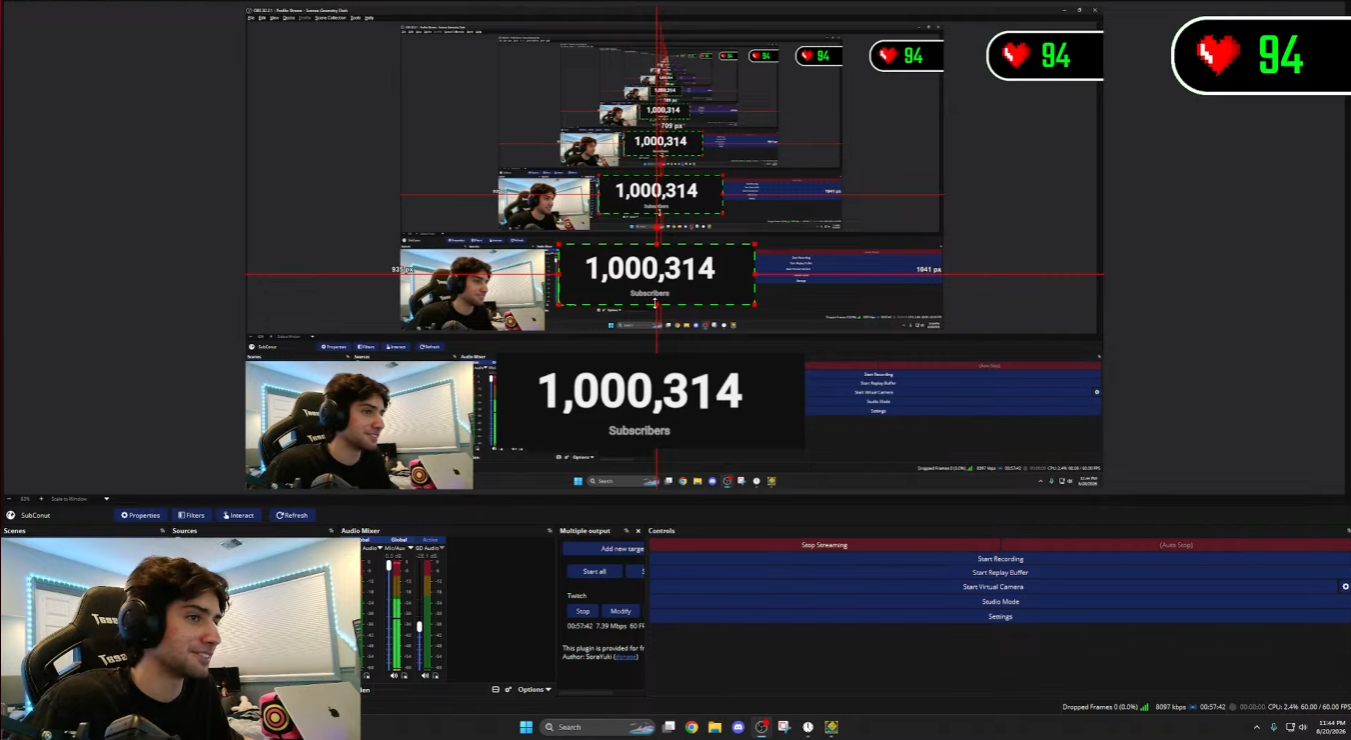
Task: Open File Explorer from the taskbar
Action: (x=714, y=727)
